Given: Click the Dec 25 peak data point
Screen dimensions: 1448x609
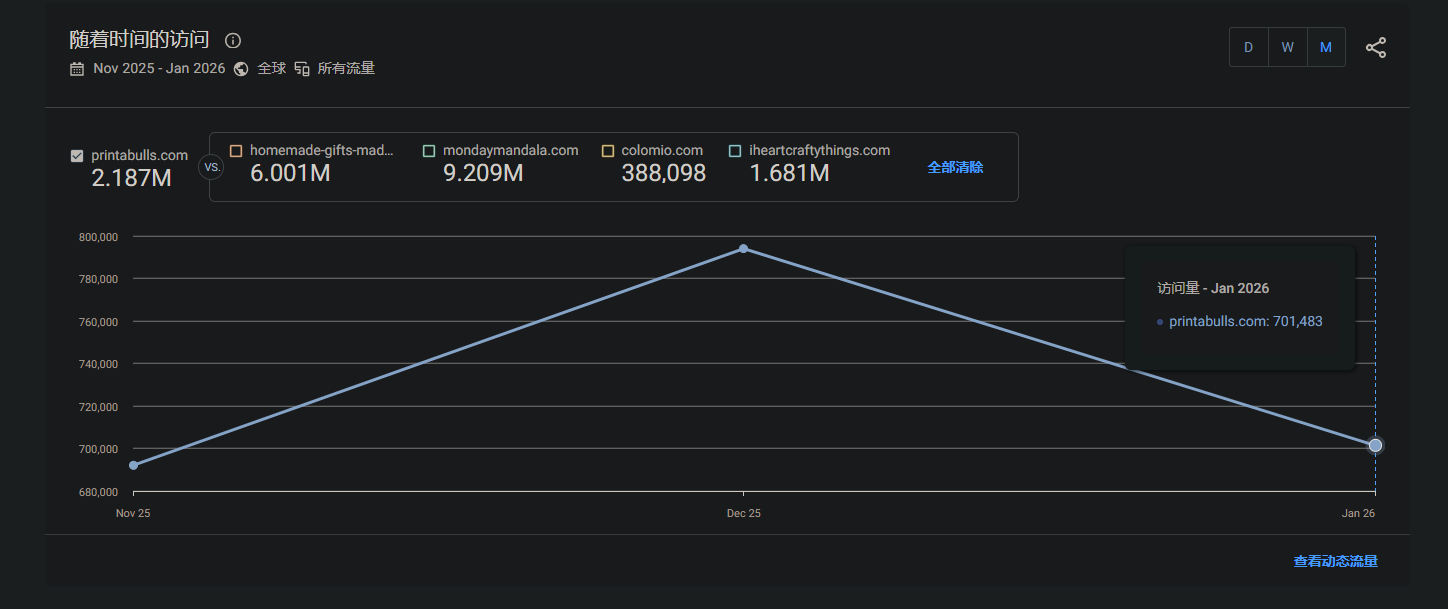Looking at the screenshot, I should pyautogui.click(x=743, y=248).
